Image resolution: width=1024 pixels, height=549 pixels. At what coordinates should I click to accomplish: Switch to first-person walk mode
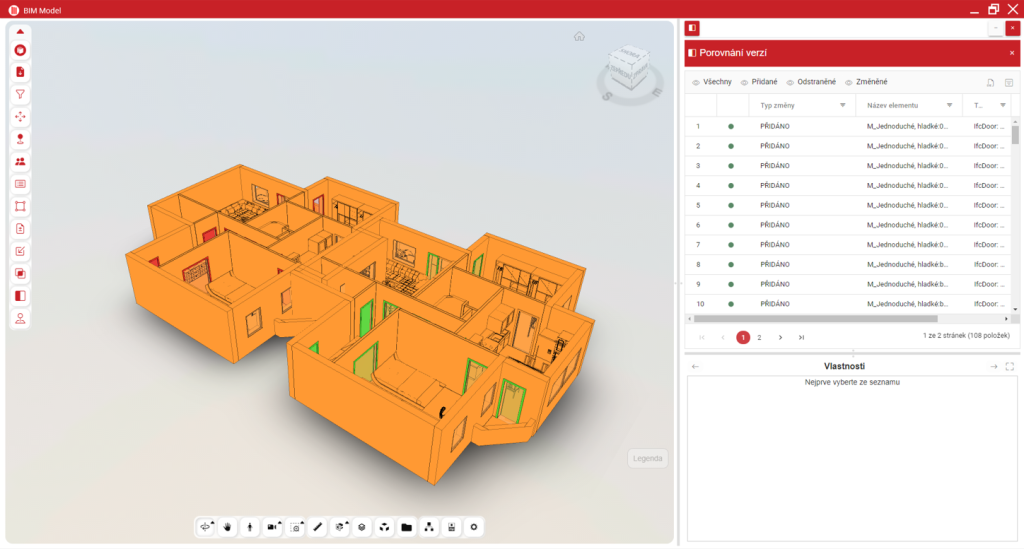(x=249, y=526)
